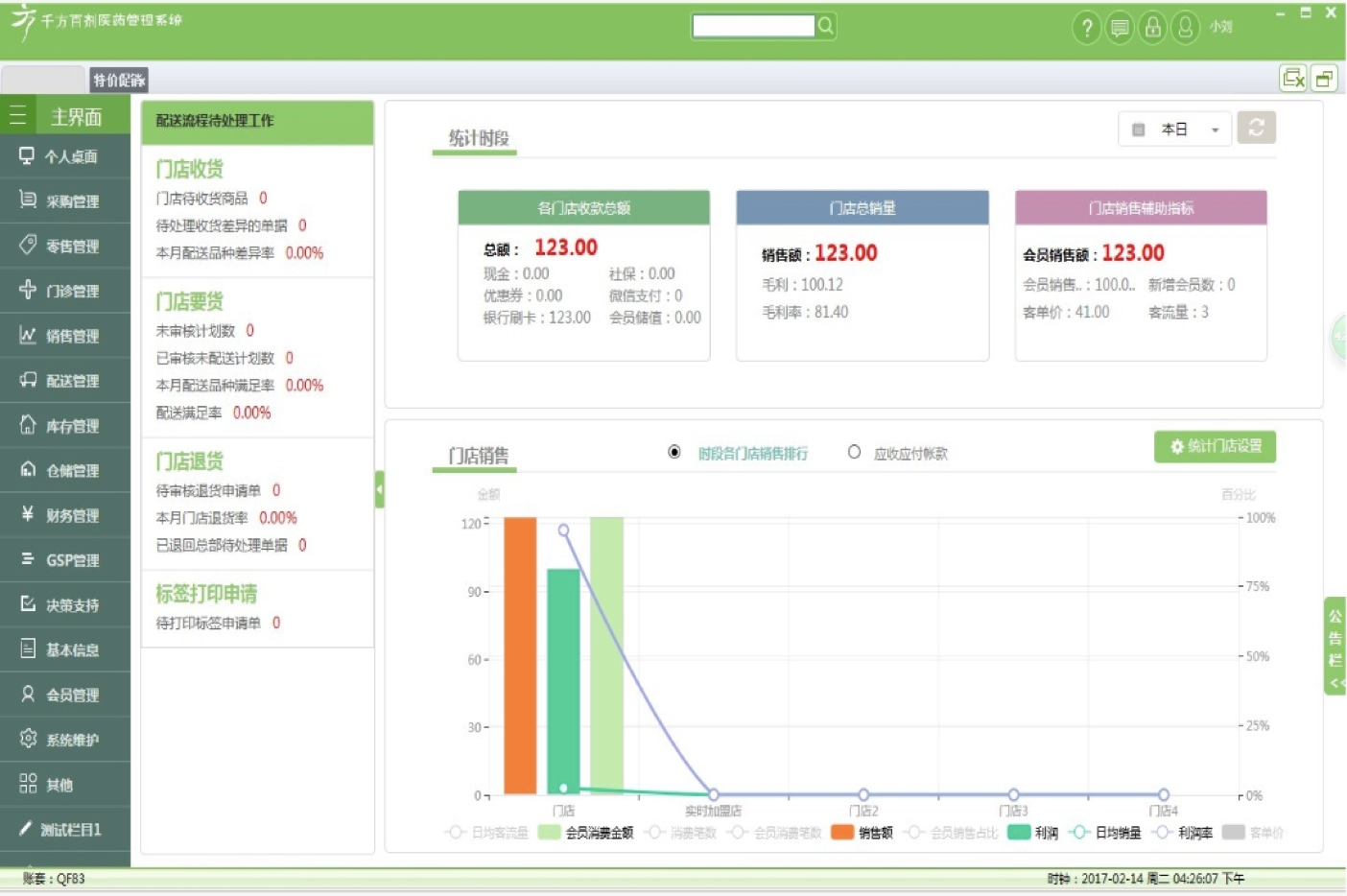The height and width of the screenshot is (896, 1347).
Task: Select the 应收应付帐款 radio button
Action: tap(854, 452)
